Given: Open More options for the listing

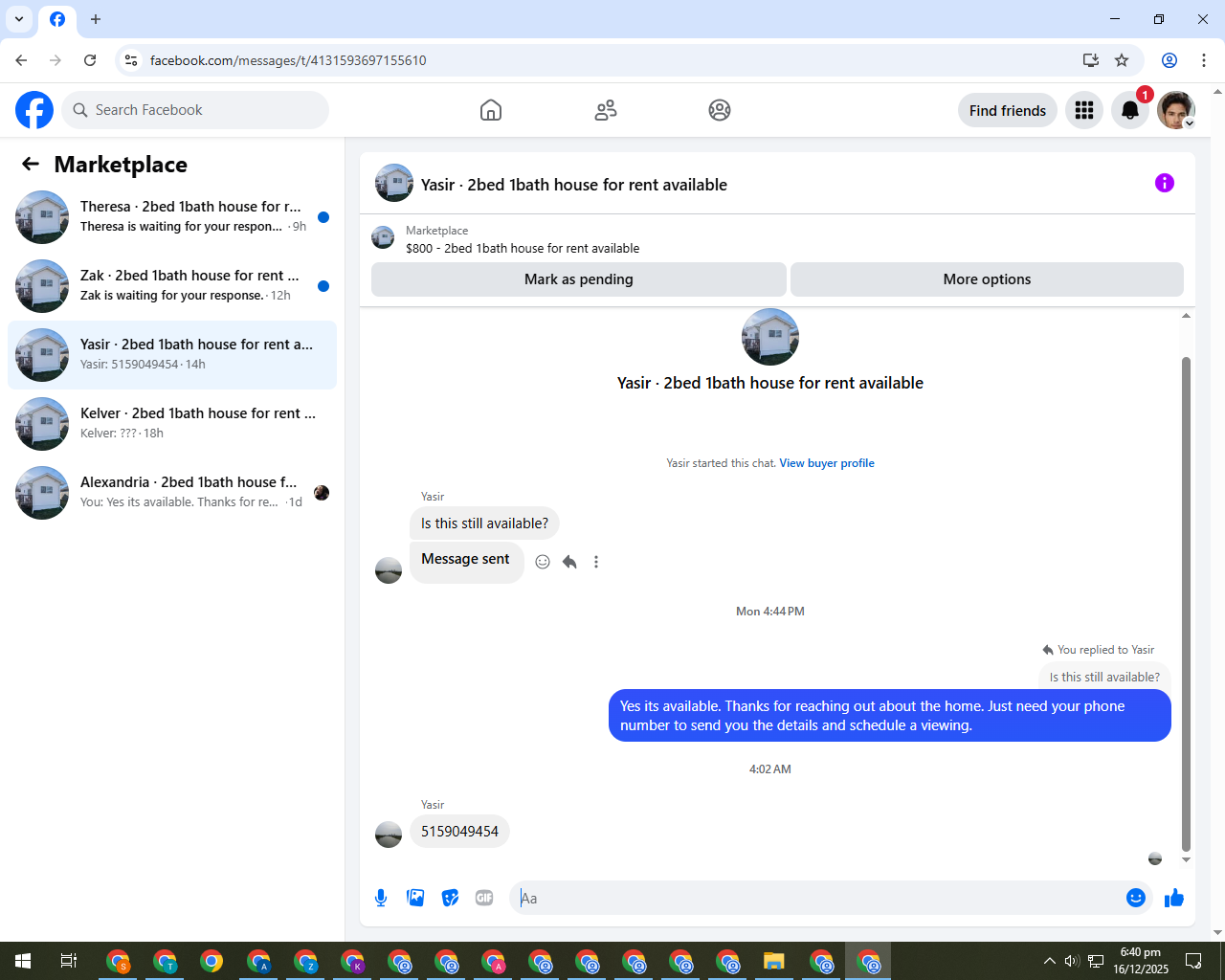Looking at the screenshot, I should coord(987,279).
